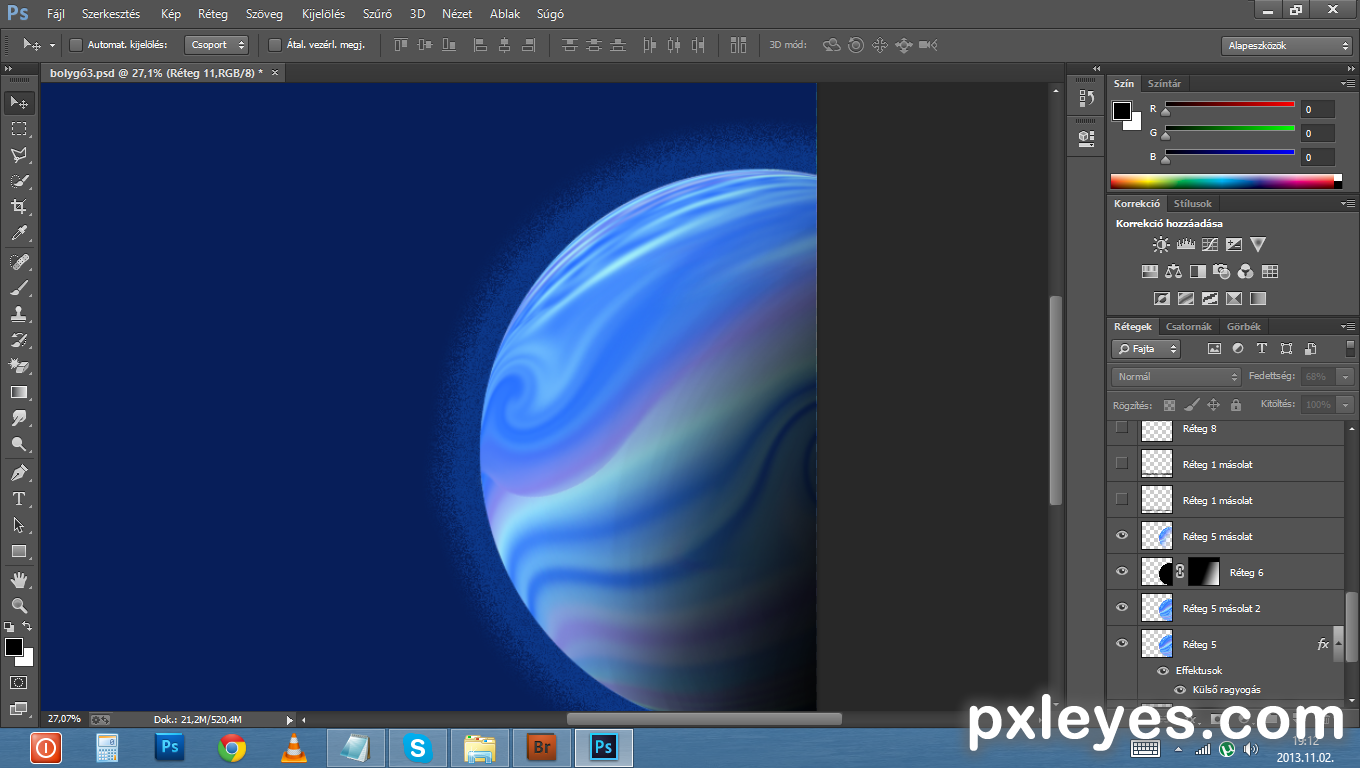This screenshot has height=768, width=1360.
Task: Add a Vibrance adjustment
Action: 1258,244
